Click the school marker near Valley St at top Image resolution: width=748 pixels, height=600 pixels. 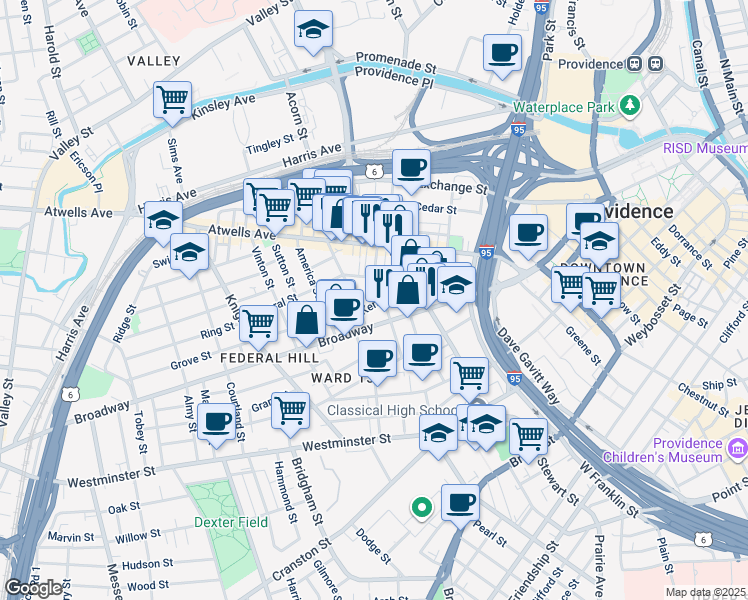pyautogui.click(x=313, y=32)
